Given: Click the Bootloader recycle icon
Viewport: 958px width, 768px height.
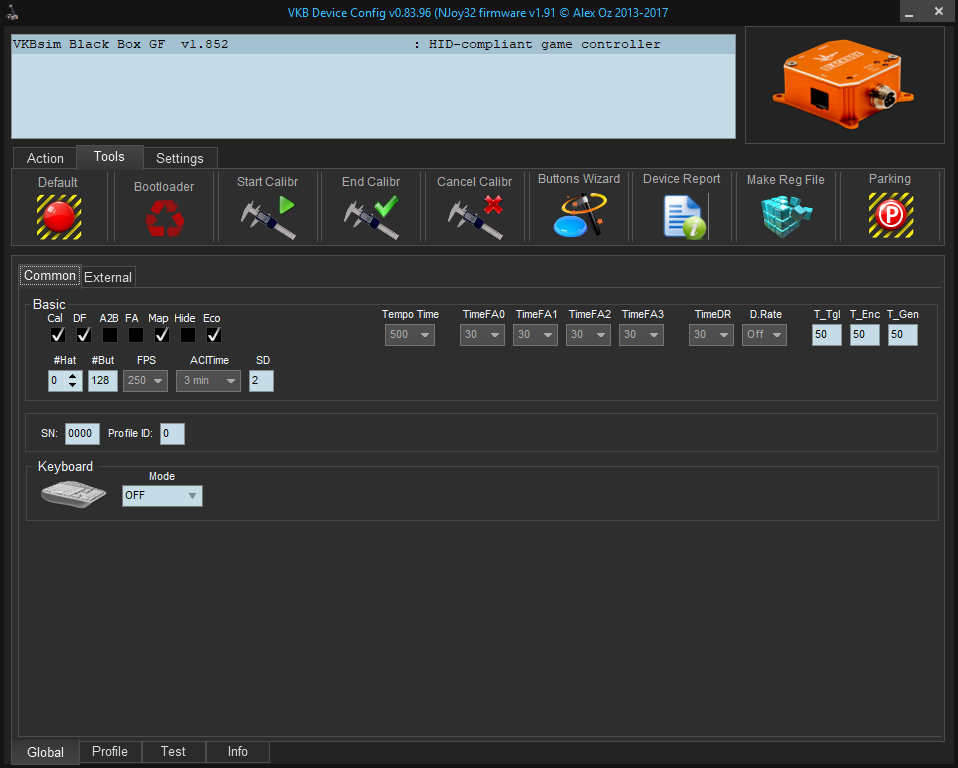Looking at the screenshot, I should coord(164,217).
